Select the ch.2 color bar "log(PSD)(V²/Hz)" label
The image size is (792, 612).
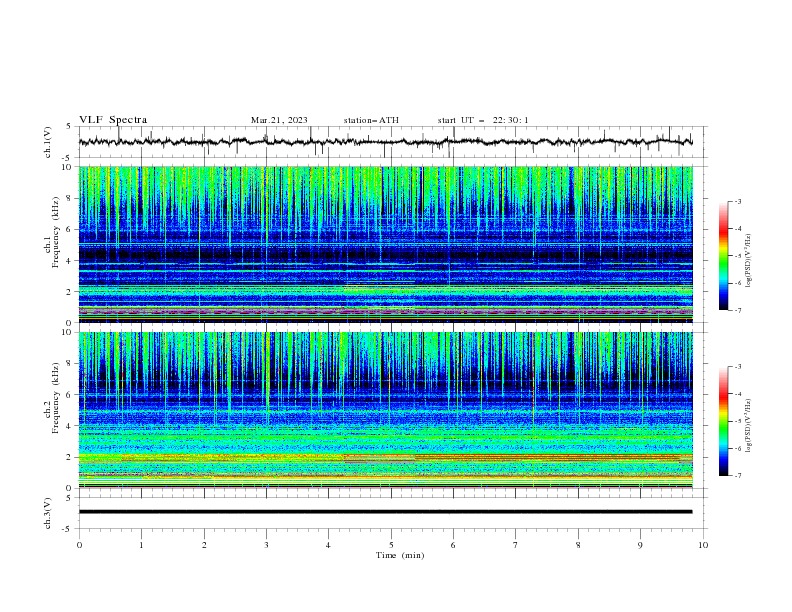(749, 425)
